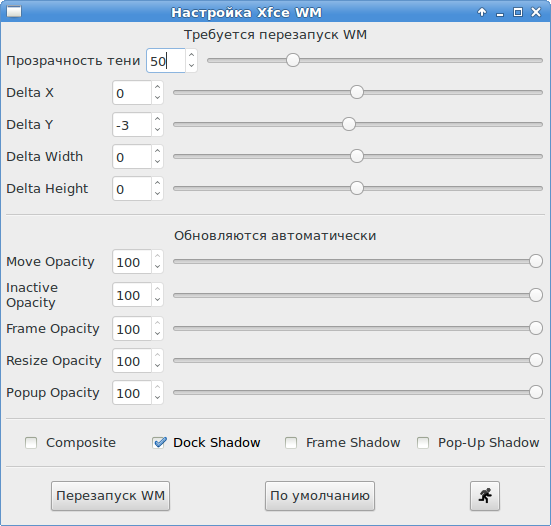Focus the Delta Y value field
The height and width of the screenshot is (526, 551).
(x=132, y=125)
